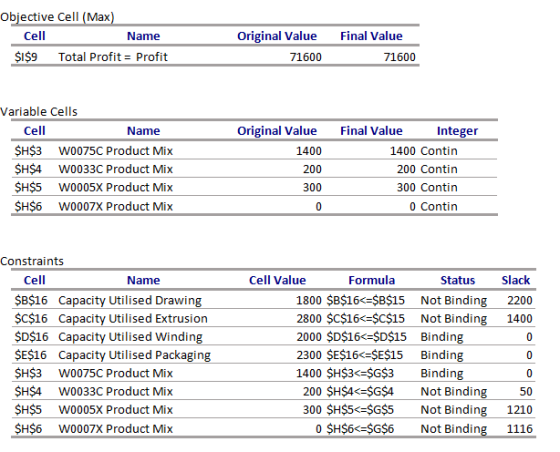The height and width of the screenshot is (452, 560).
Task: Click Extrusion slack value 1400
Action: pos(520,318)
